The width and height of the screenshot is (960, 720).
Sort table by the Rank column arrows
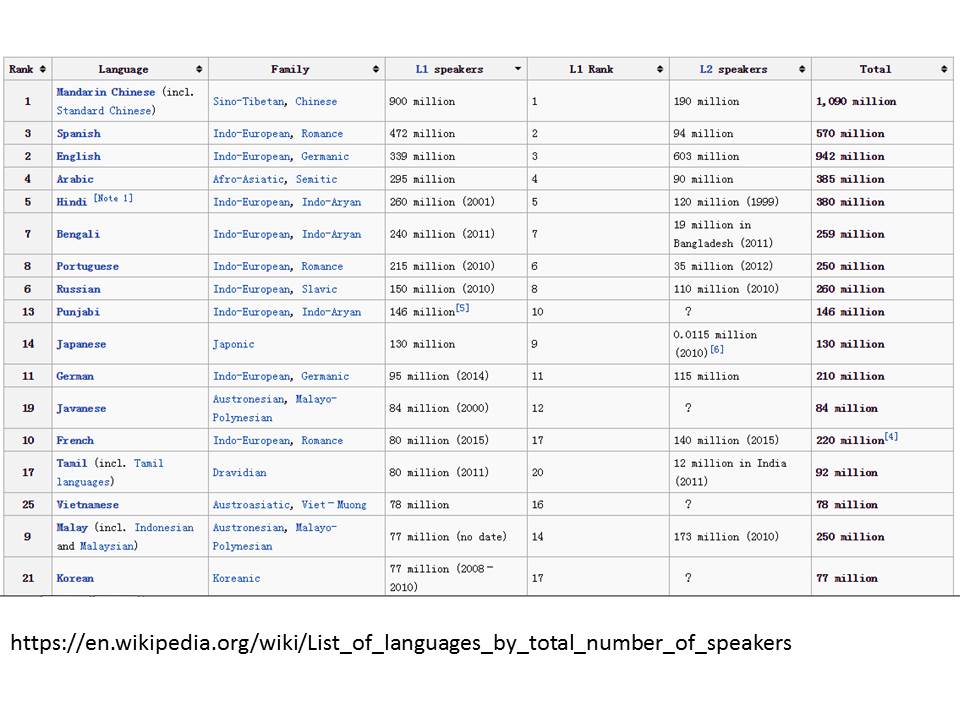pos(43,69)
